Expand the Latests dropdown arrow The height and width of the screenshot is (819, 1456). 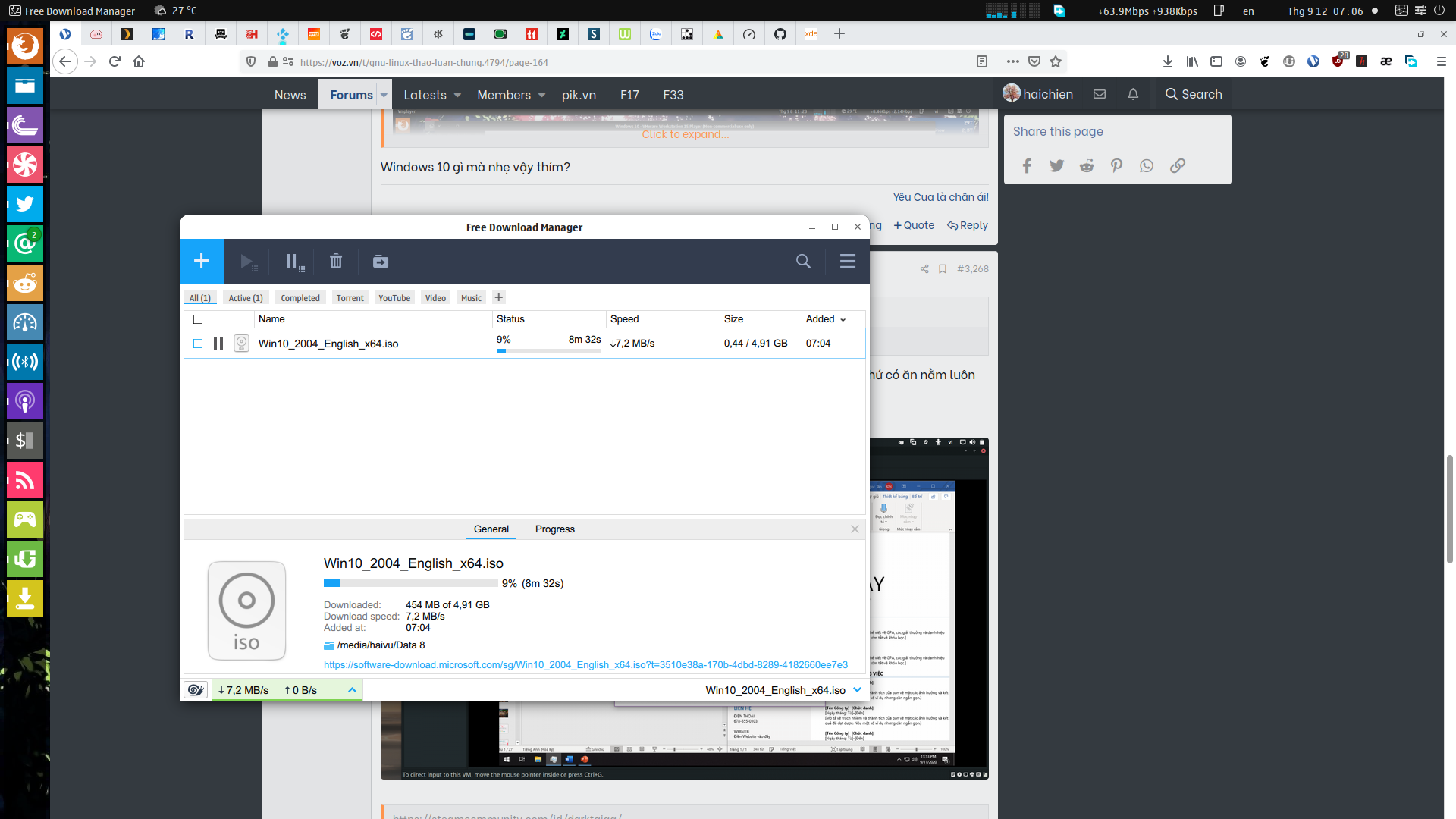(x=457, y=96)
